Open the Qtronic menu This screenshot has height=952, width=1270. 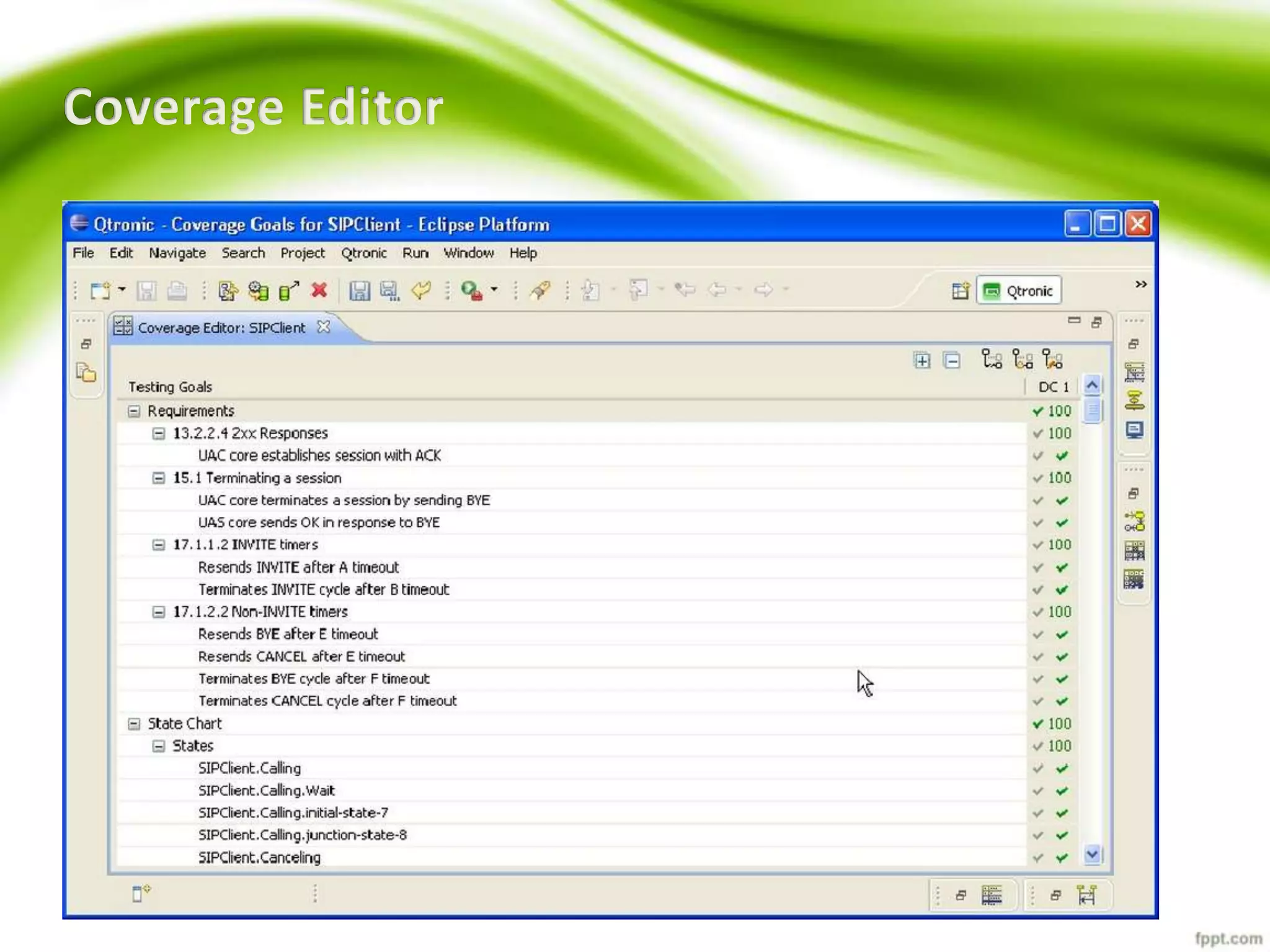tap(363, 253)
